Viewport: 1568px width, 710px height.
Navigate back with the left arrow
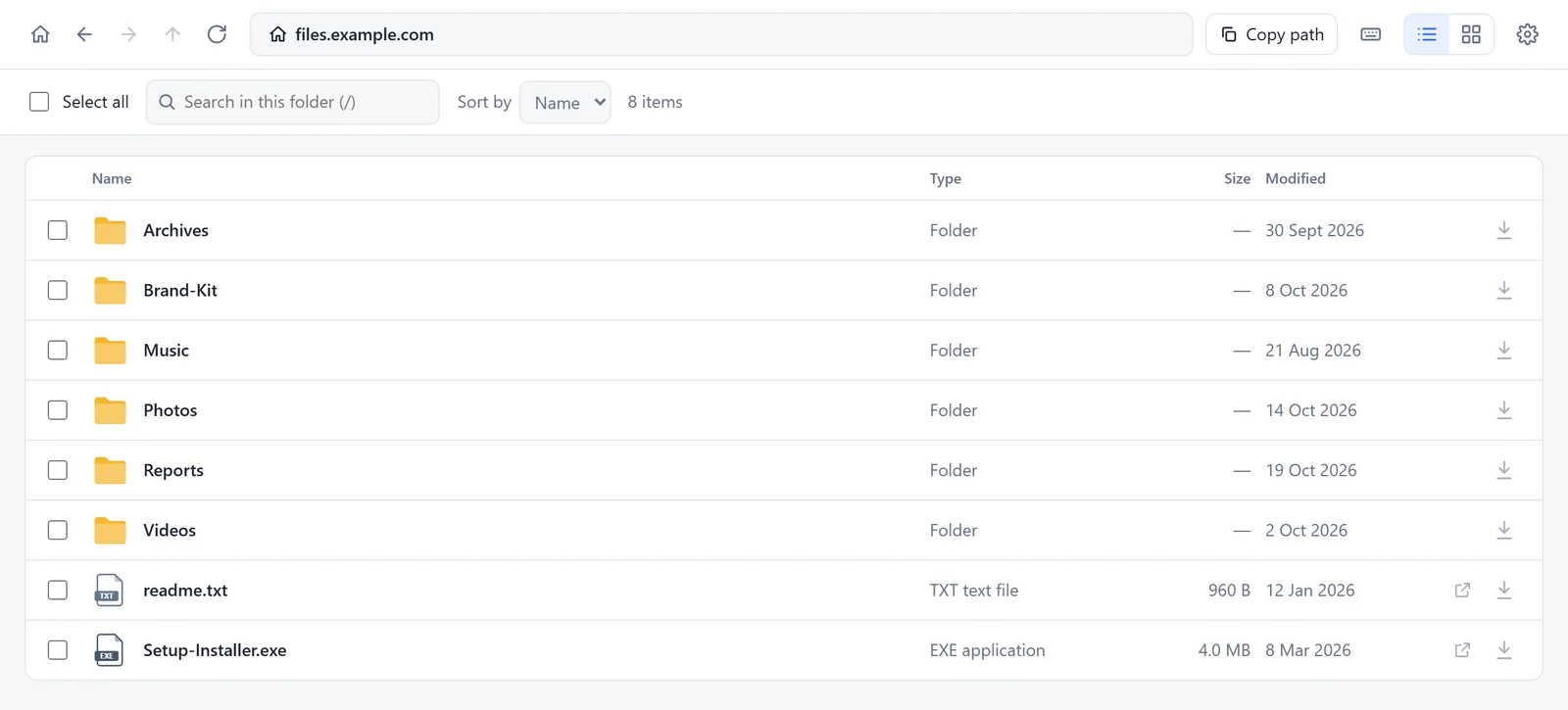[84, 34]
